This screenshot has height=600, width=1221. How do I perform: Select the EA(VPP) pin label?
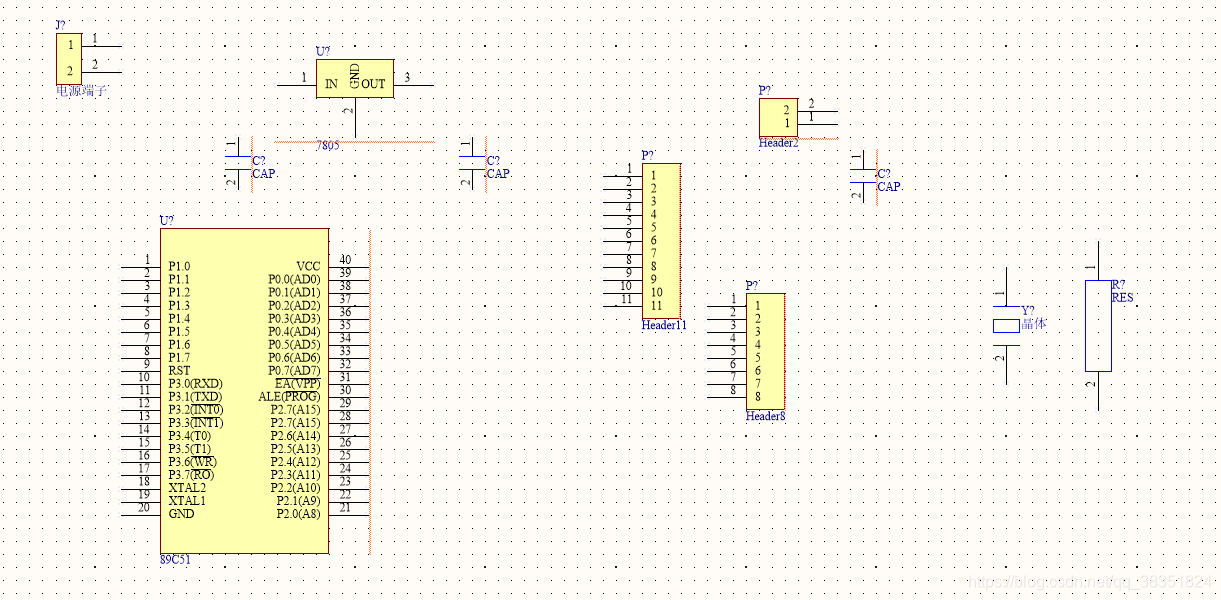point(298,383)
